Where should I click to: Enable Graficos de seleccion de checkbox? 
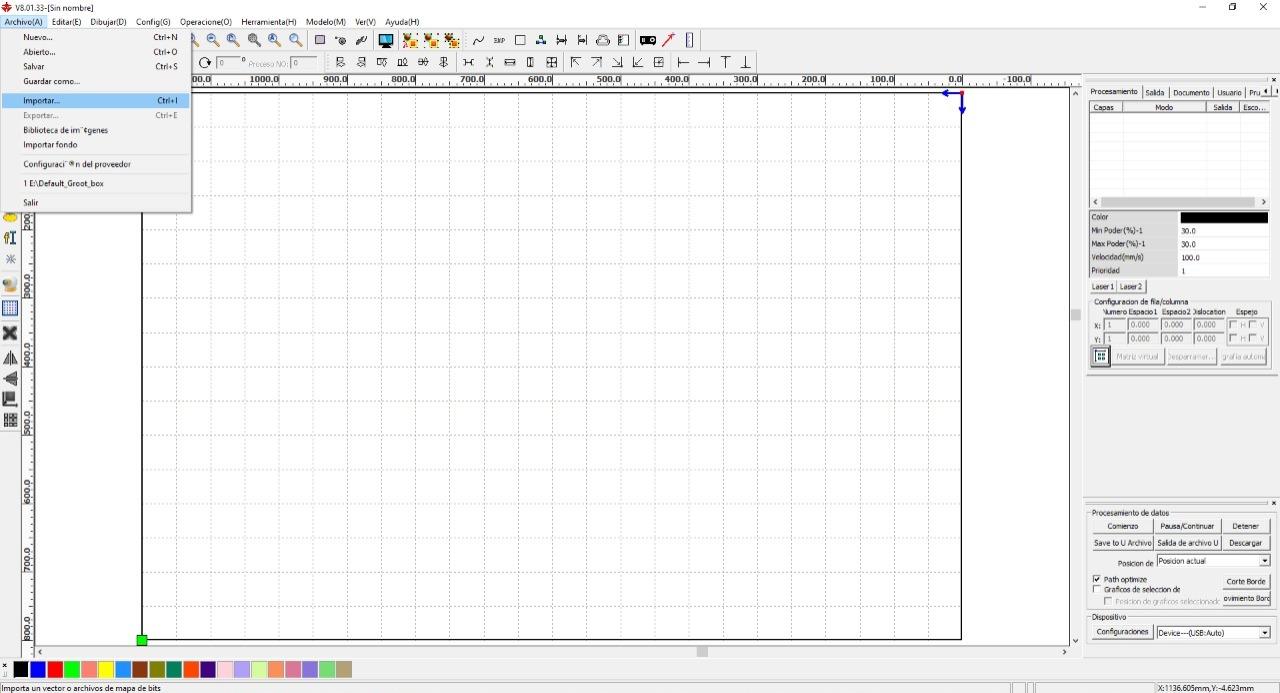[x=1097, y=590]
